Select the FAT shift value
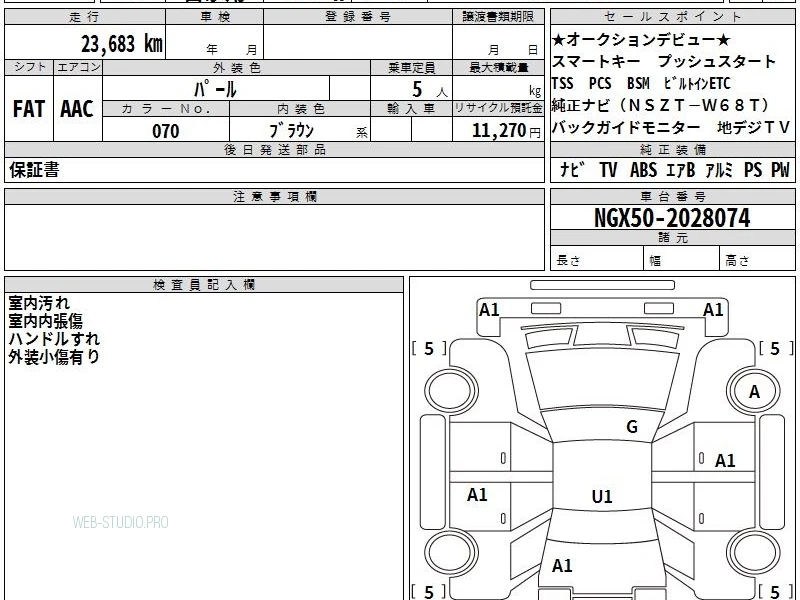The height and width of the screenshot is (600, 800). click(x=29, y=109)
